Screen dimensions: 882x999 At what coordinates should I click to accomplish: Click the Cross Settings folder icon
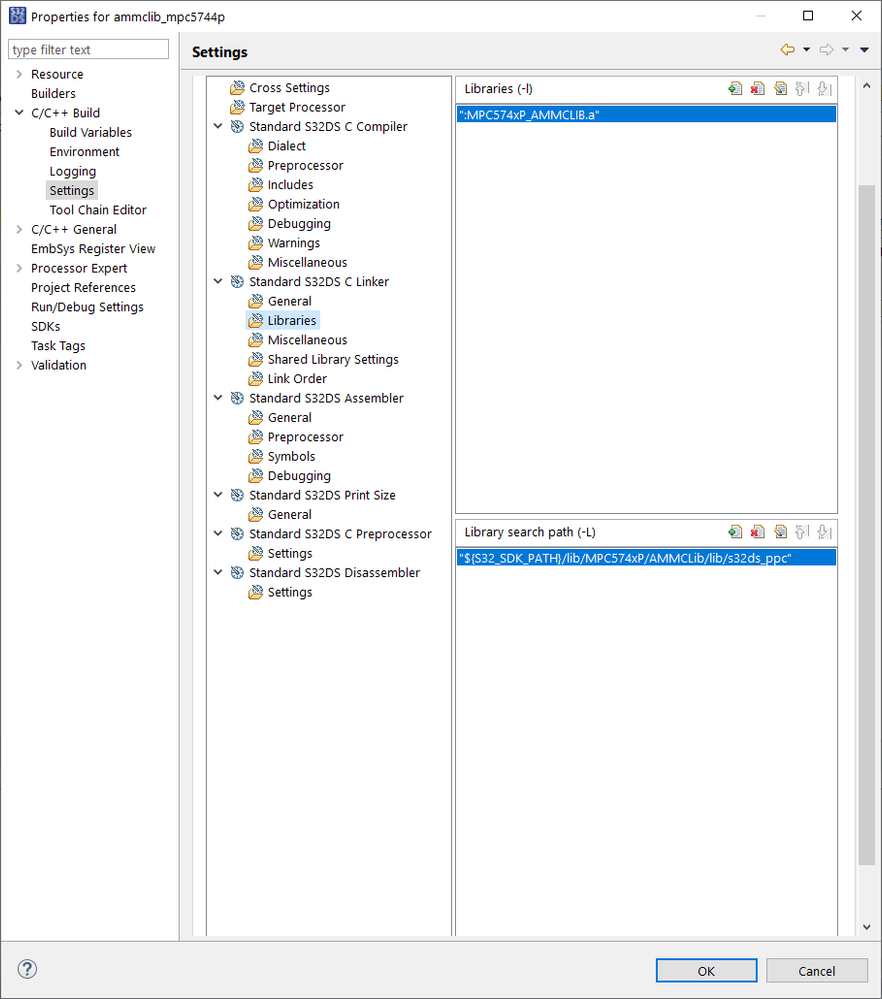[237, 88]
